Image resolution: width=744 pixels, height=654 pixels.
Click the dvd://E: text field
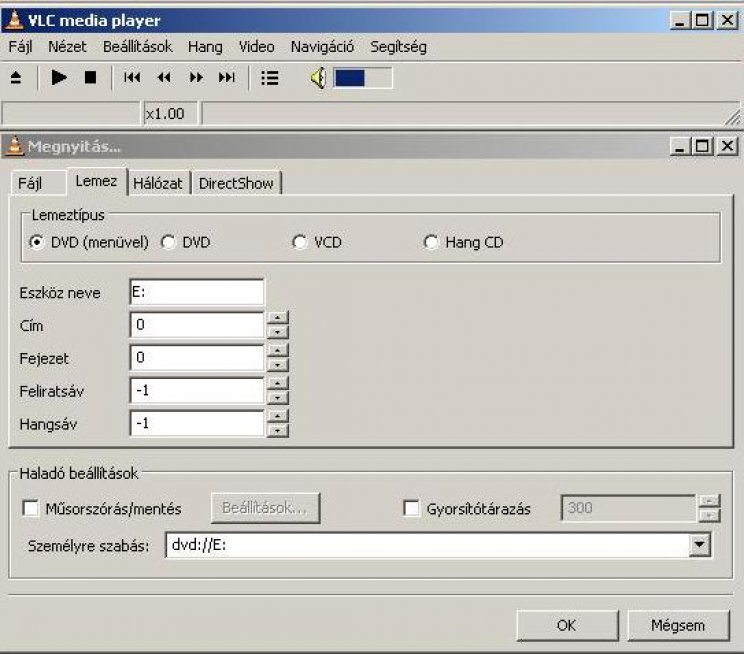427,544
